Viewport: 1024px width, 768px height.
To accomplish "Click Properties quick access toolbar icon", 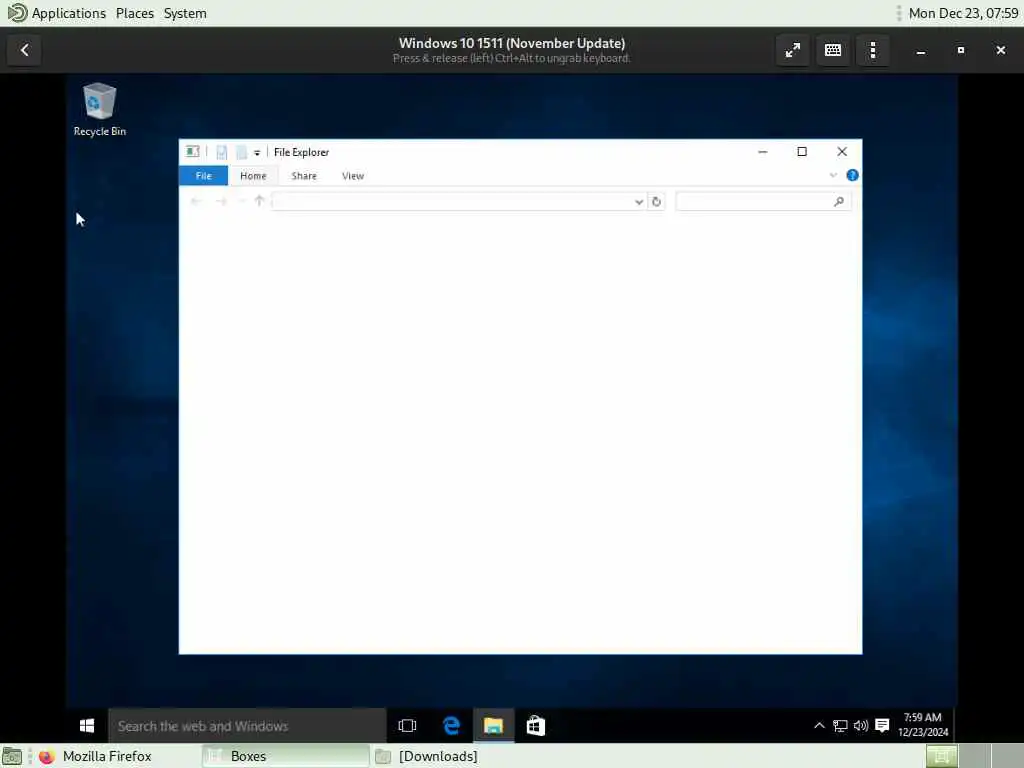I will [221, 152].
